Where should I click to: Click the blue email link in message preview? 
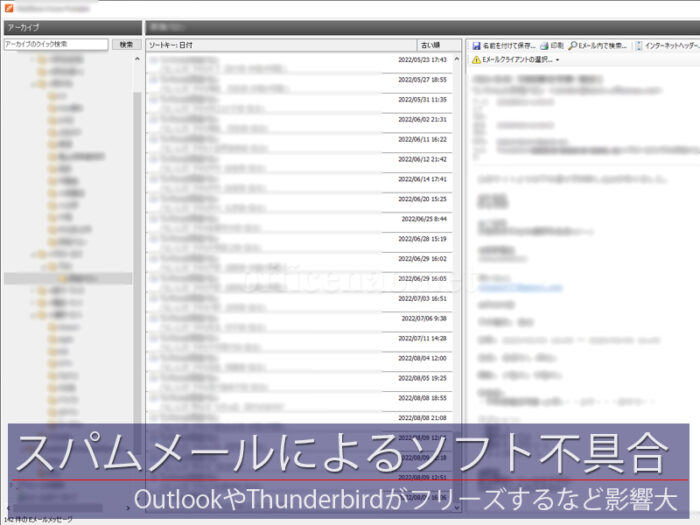520,288
